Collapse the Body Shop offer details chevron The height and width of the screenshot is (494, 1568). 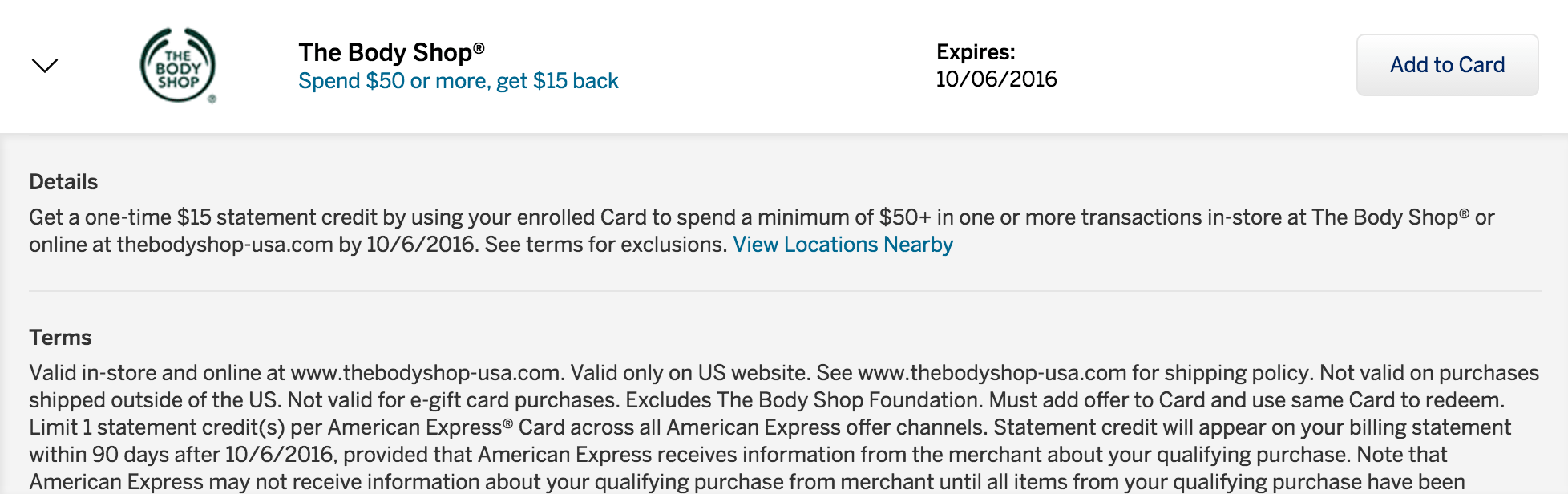(45, 66)
